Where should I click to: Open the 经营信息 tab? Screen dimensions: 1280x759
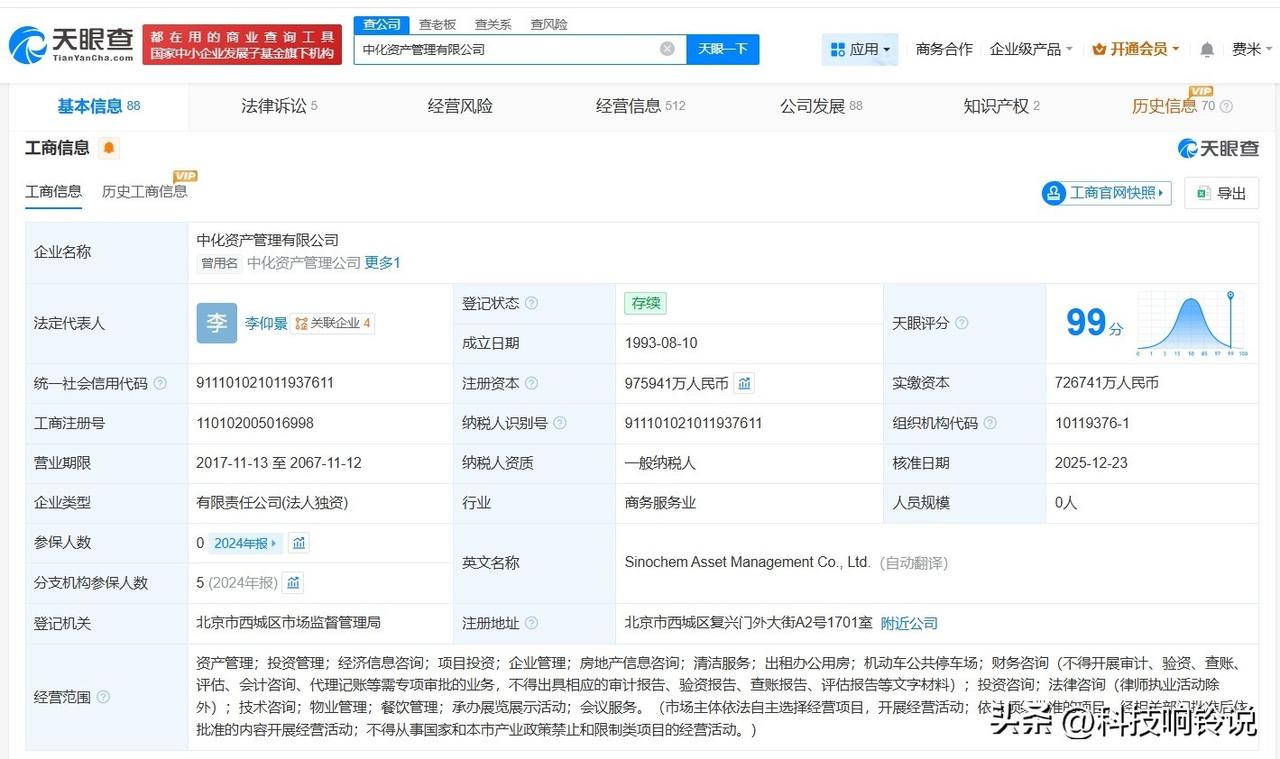(641, 106)
